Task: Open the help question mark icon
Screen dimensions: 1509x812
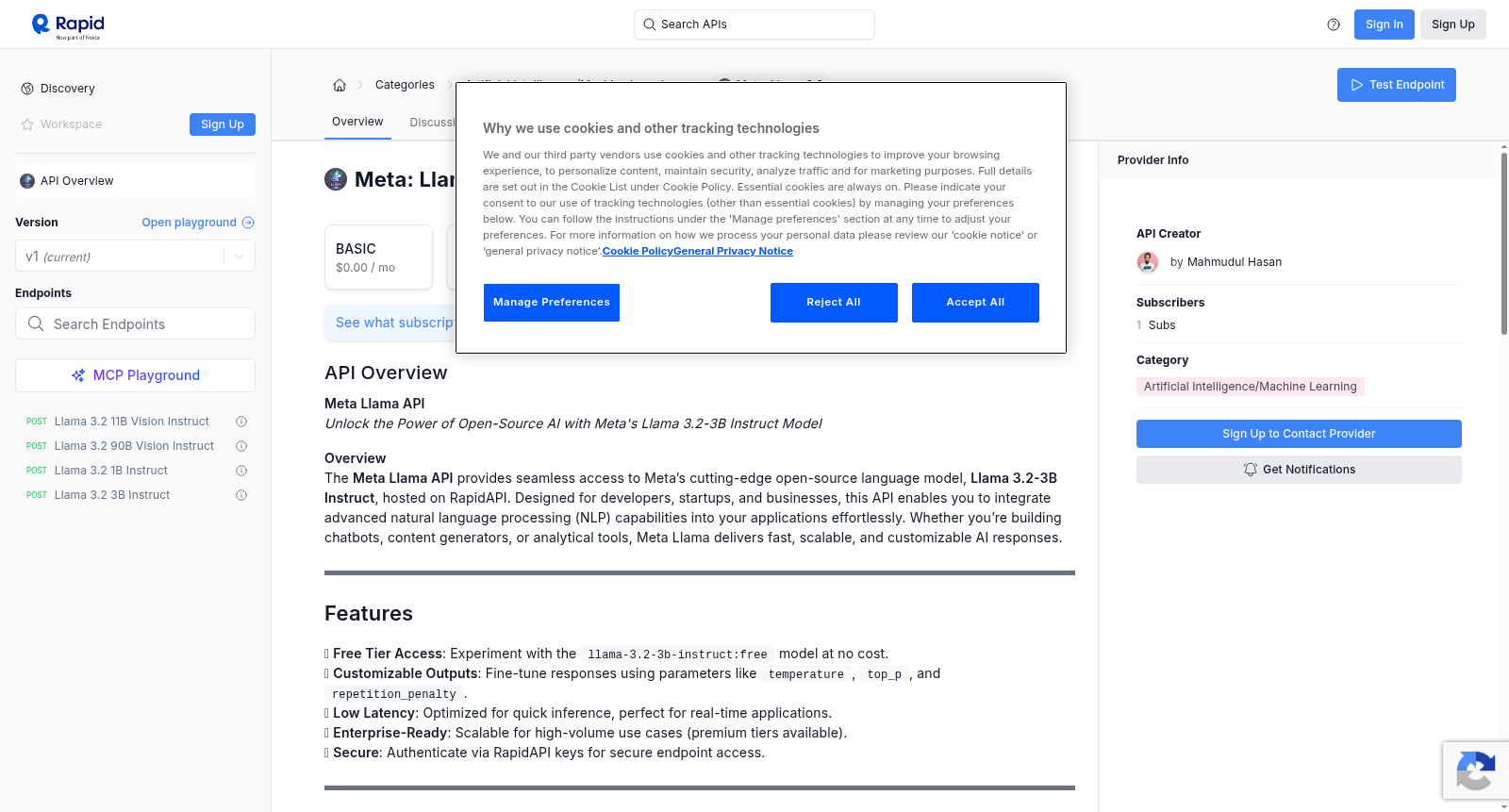Action: pyautogui.click(x=1334, y=25)
